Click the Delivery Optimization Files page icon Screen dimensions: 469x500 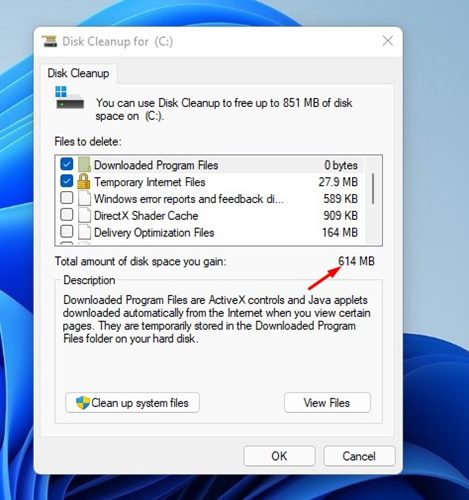click(x=84, y=232)
